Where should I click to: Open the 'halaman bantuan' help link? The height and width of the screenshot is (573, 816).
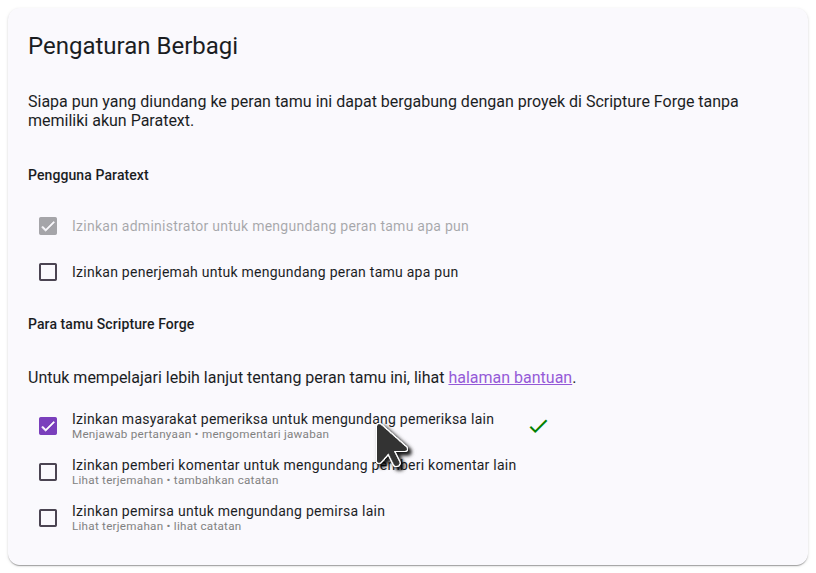510,377
